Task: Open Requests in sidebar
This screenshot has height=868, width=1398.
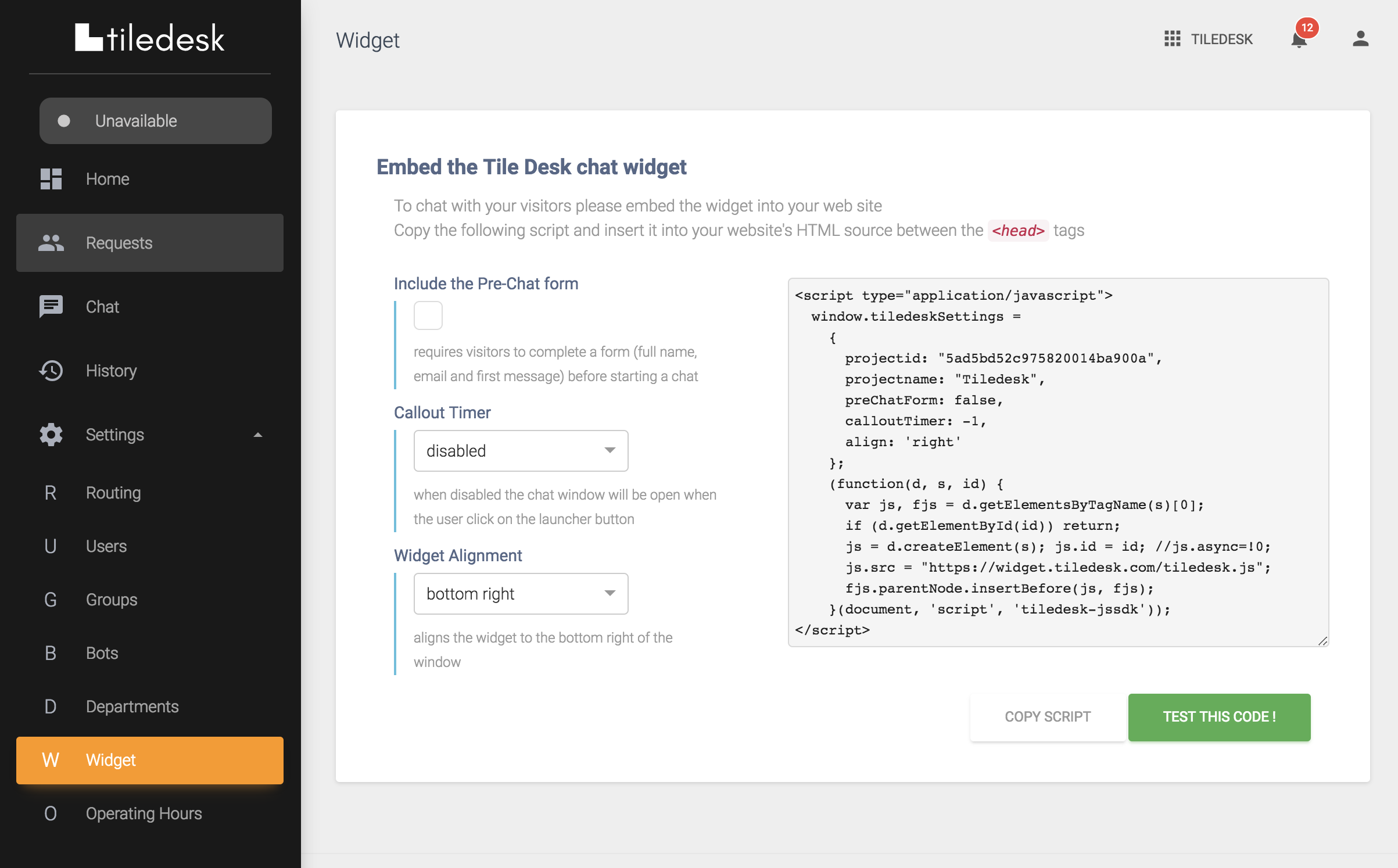Action: point(150,243)
